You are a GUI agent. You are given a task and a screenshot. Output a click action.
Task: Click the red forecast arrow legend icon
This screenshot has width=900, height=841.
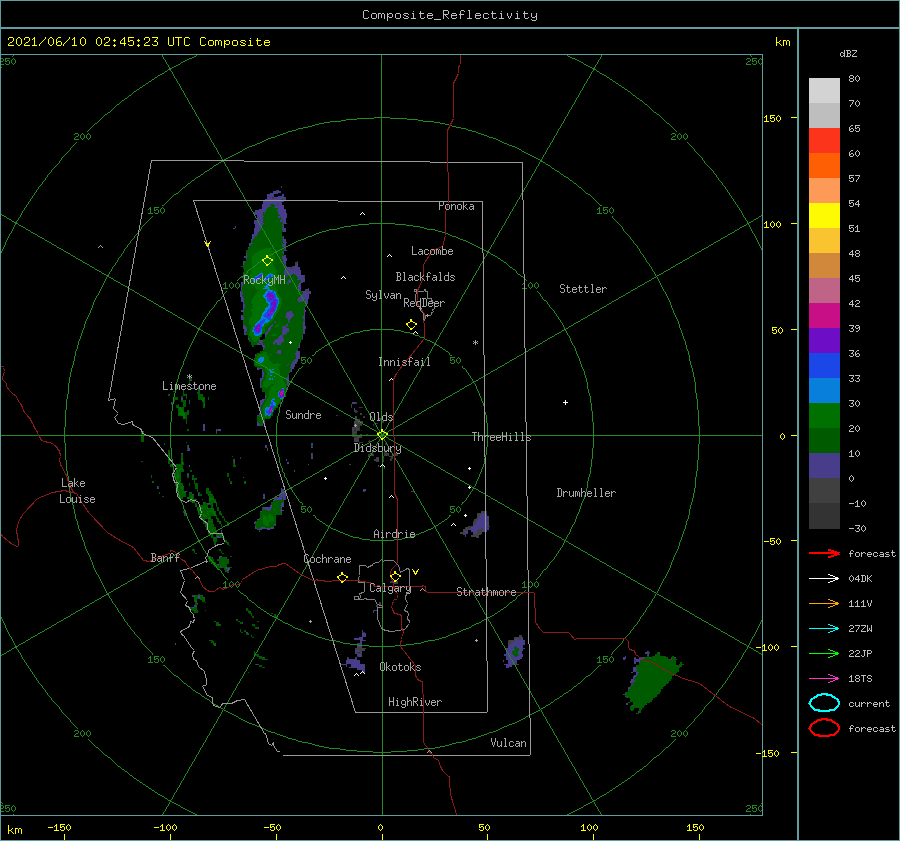coord(824,553)
